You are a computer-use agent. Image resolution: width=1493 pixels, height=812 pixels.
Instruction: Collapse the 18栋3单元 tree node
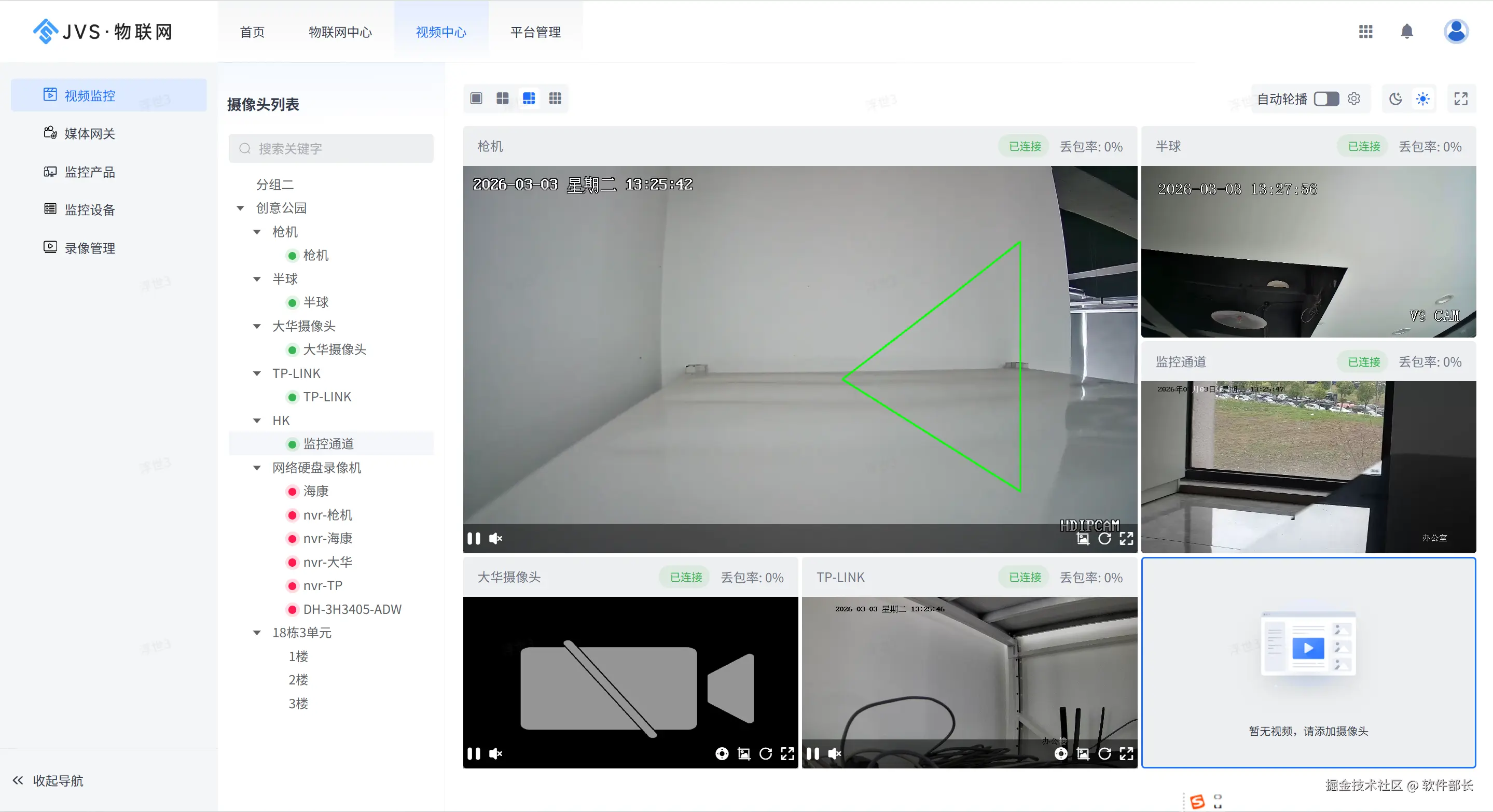[257, 633]
